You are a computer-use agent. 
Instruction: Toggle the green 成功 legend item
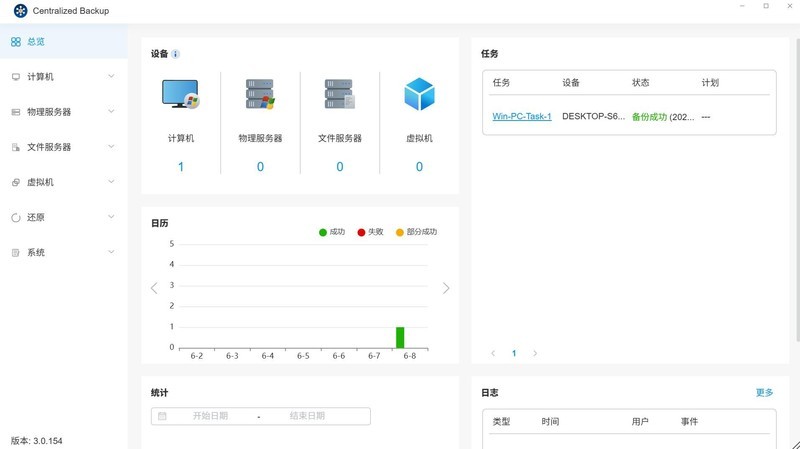tap(332, 232)
